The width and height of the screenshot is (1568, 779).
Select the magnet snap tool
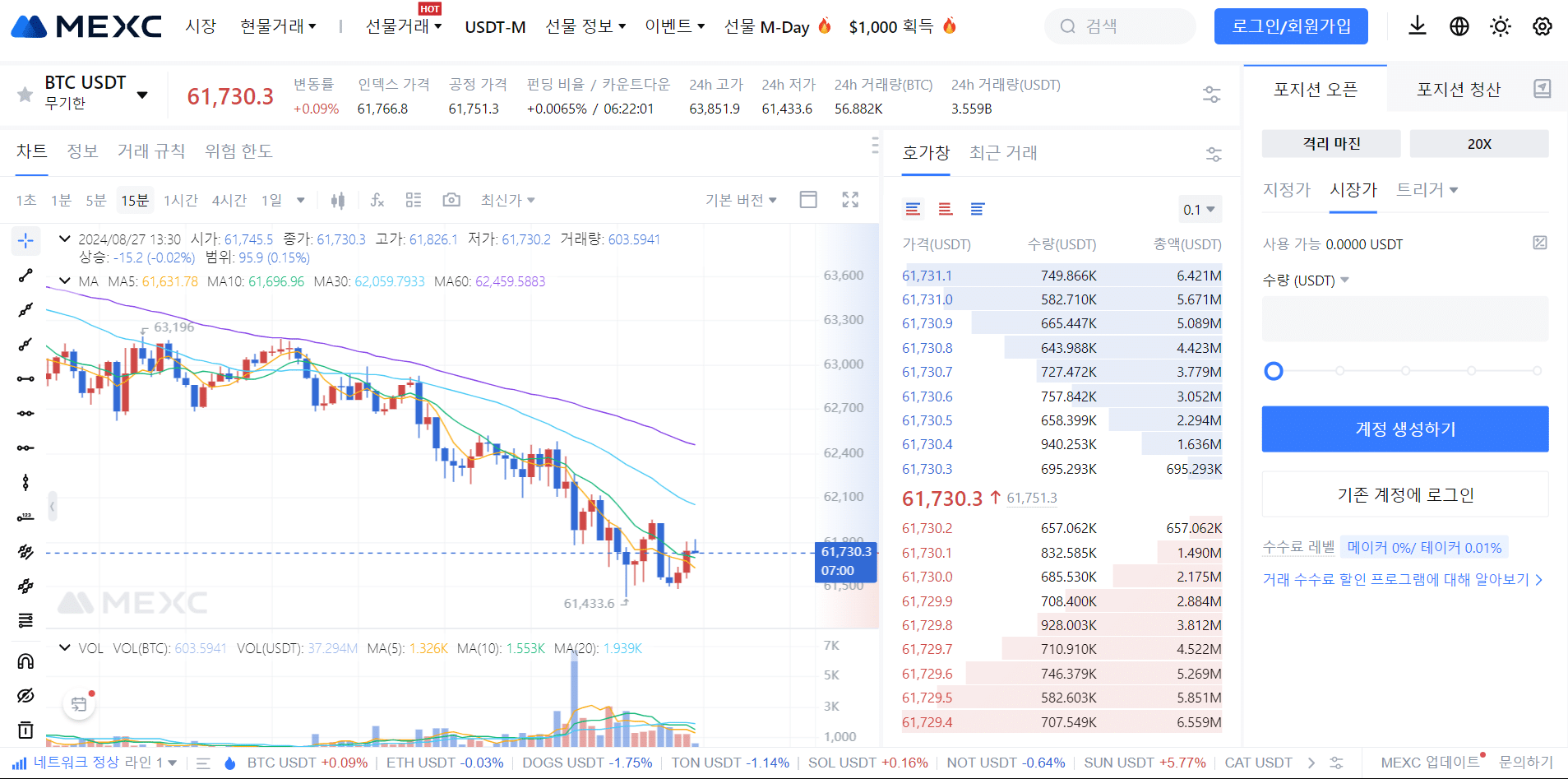[25, 661]
